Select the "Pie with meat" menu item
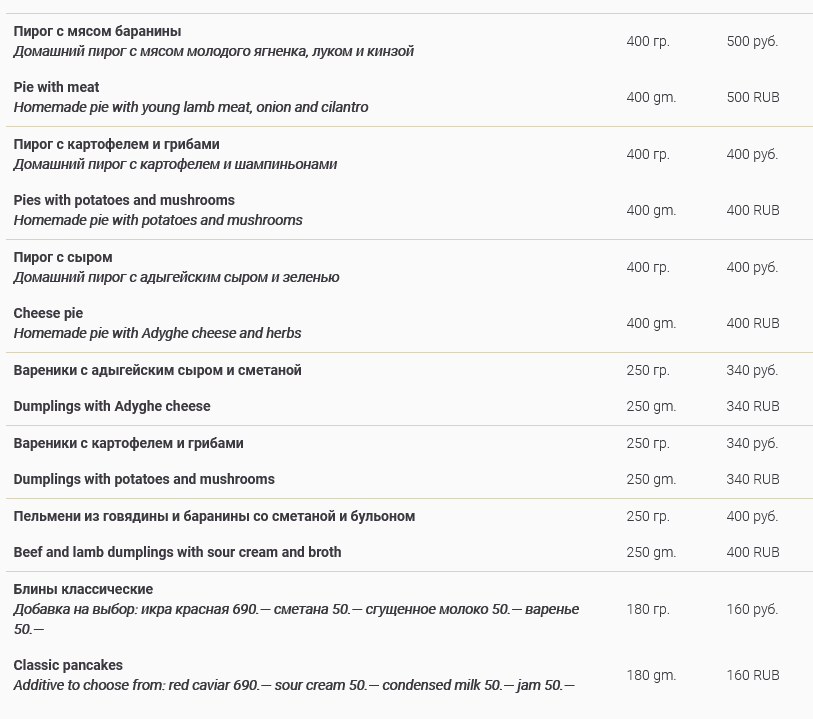 coord(56,87)
